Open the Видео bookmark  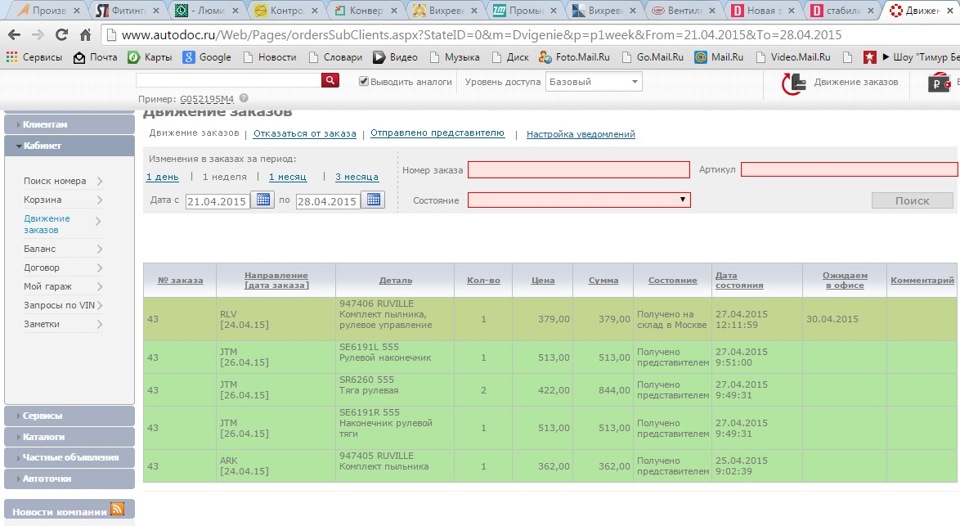[x=395, y=57]
